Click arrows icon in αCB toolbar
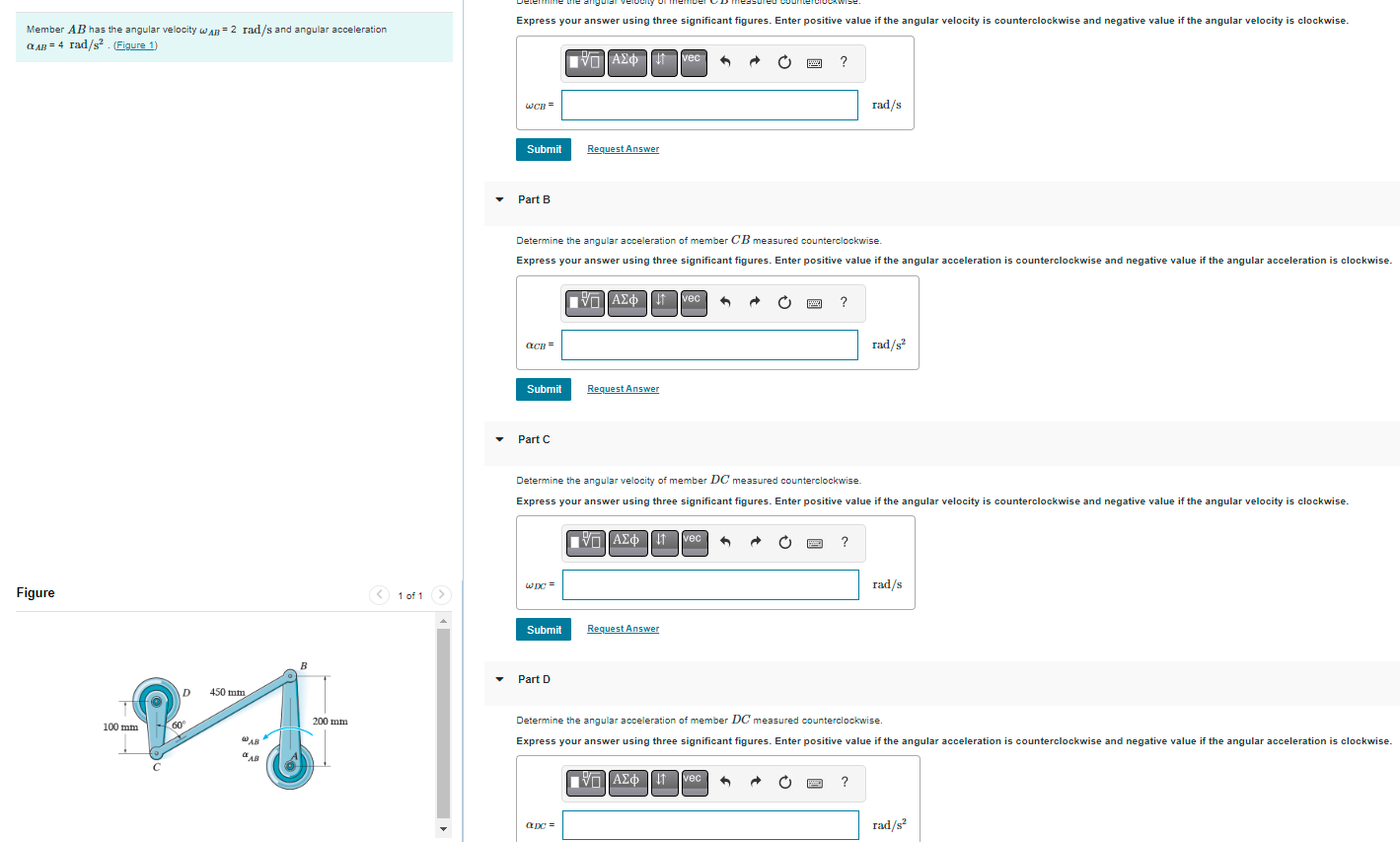Image resolution: width=1400 pixels, height=842 pixels. 663,302
